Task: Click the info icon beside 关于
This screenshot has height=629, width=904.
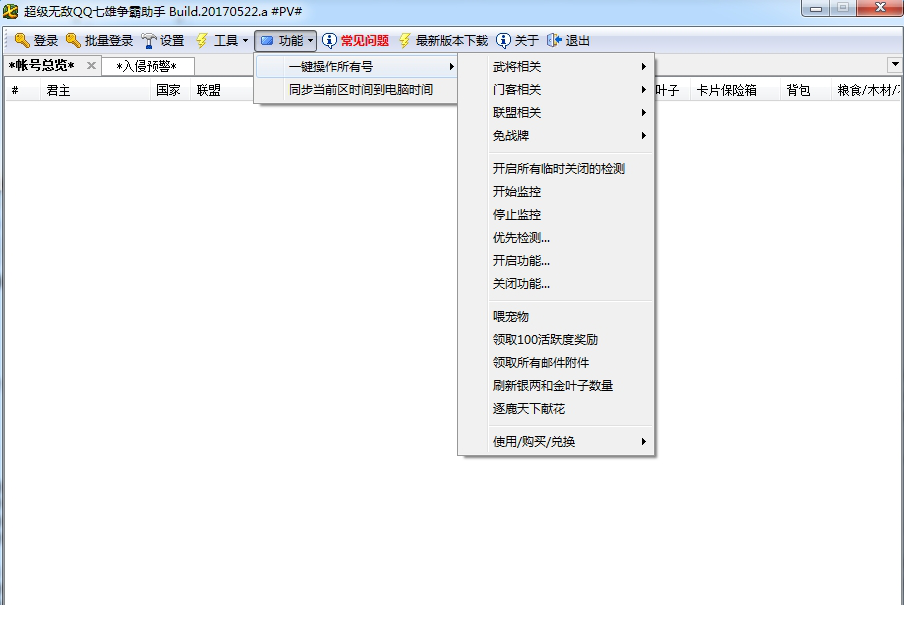Action: pos(503,40)
